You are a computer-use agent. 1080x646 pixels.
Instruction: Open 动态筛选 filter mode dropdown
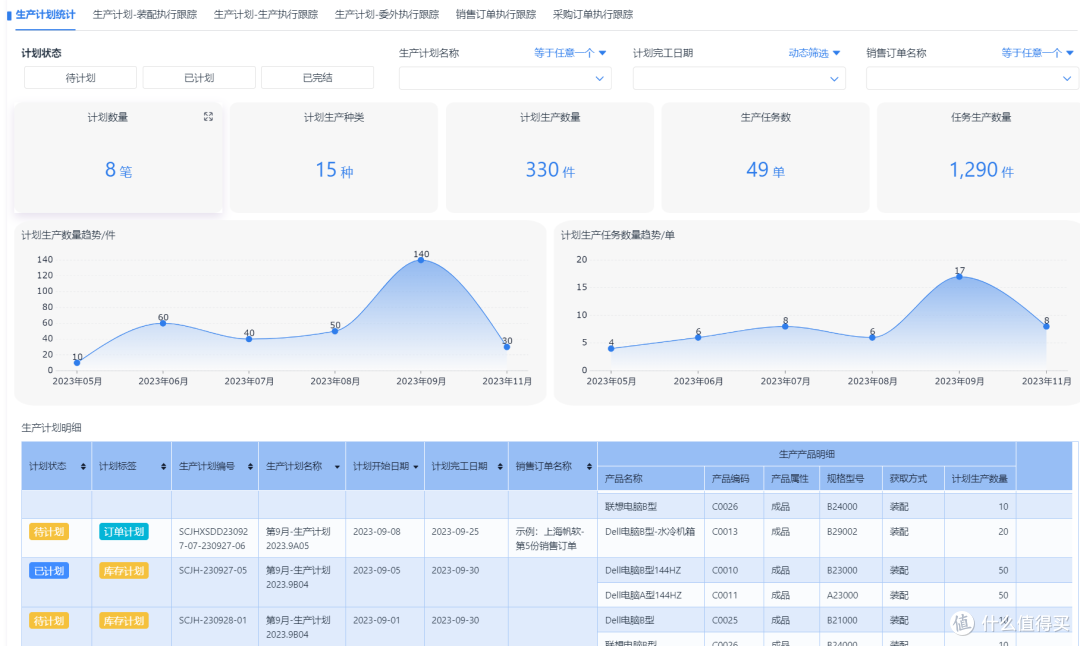point(814,53)
